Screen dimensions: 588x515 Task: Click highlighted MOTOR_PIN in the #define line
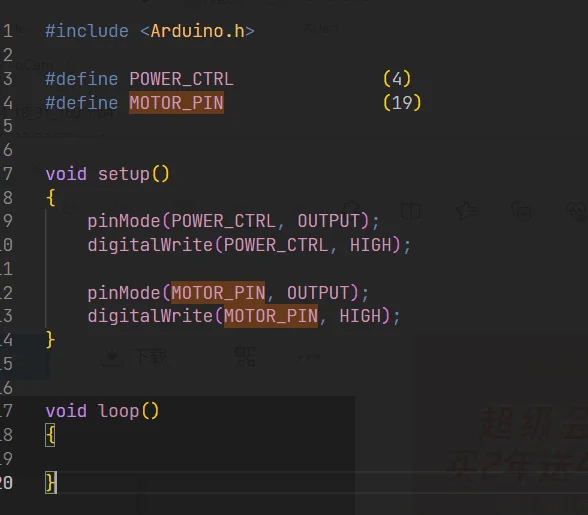point(176,103)
